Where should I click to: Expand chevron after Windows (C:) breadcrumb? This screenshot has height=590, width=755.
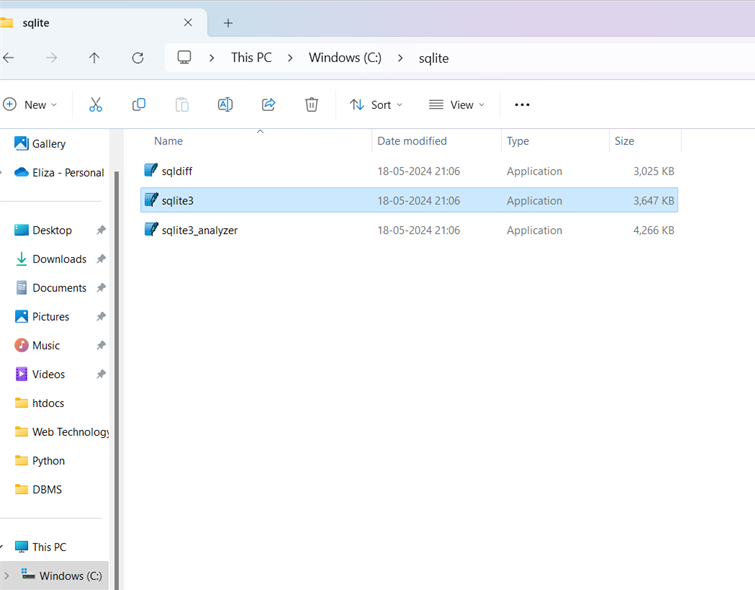click(x=400, y=58)
